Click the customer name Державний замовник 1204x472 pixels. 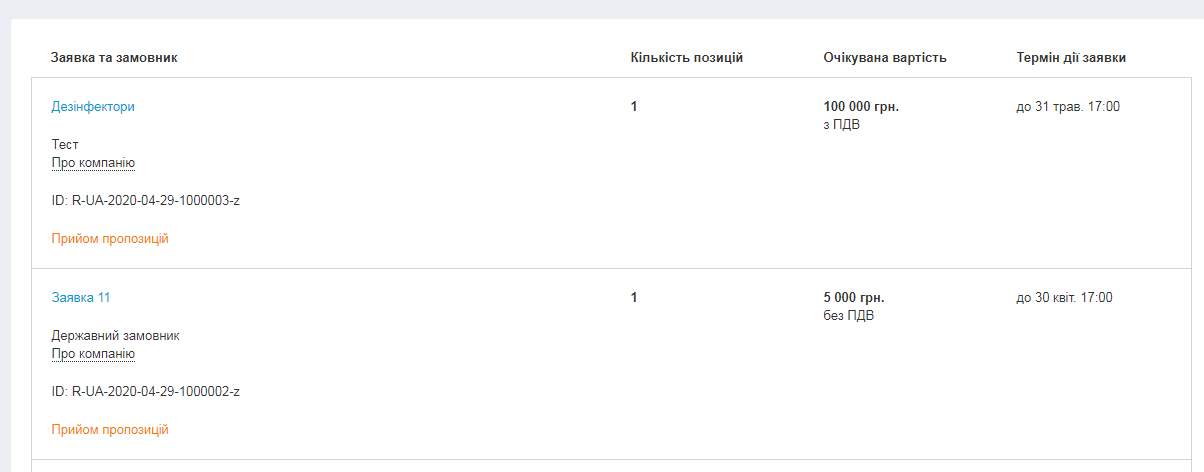point(115,336)
